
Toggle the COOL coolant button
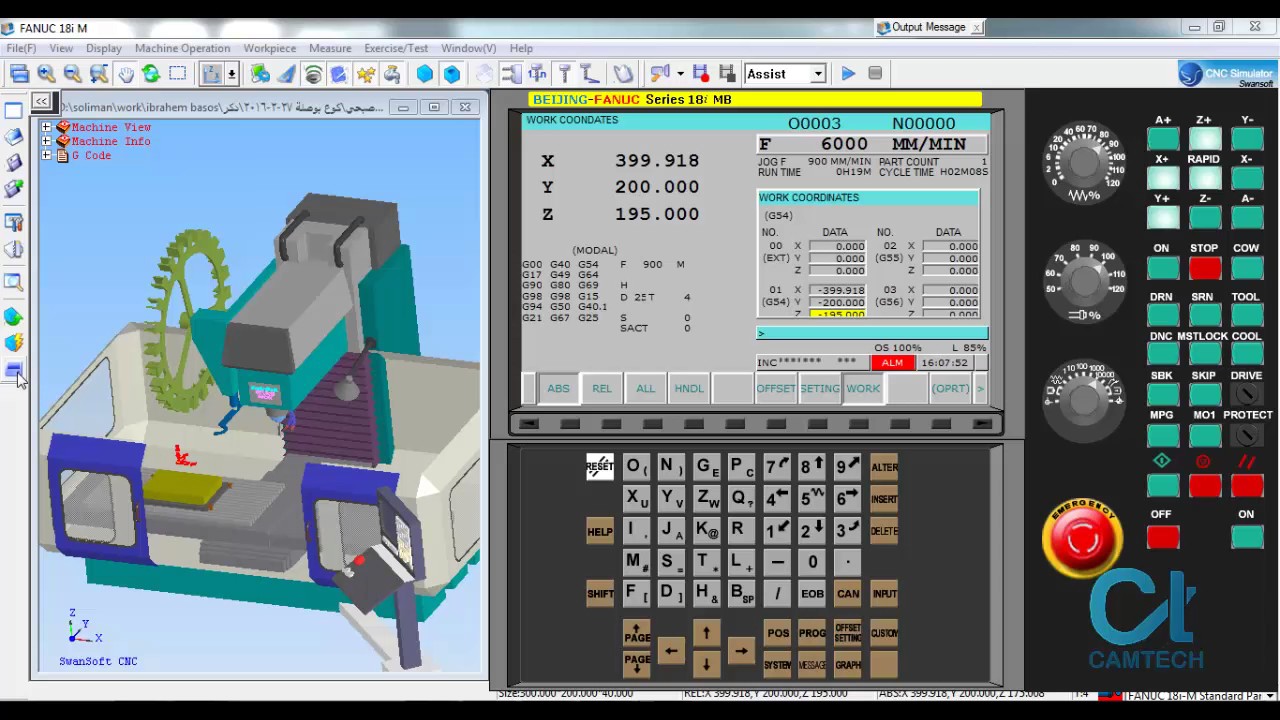(x=1246, y=356)
